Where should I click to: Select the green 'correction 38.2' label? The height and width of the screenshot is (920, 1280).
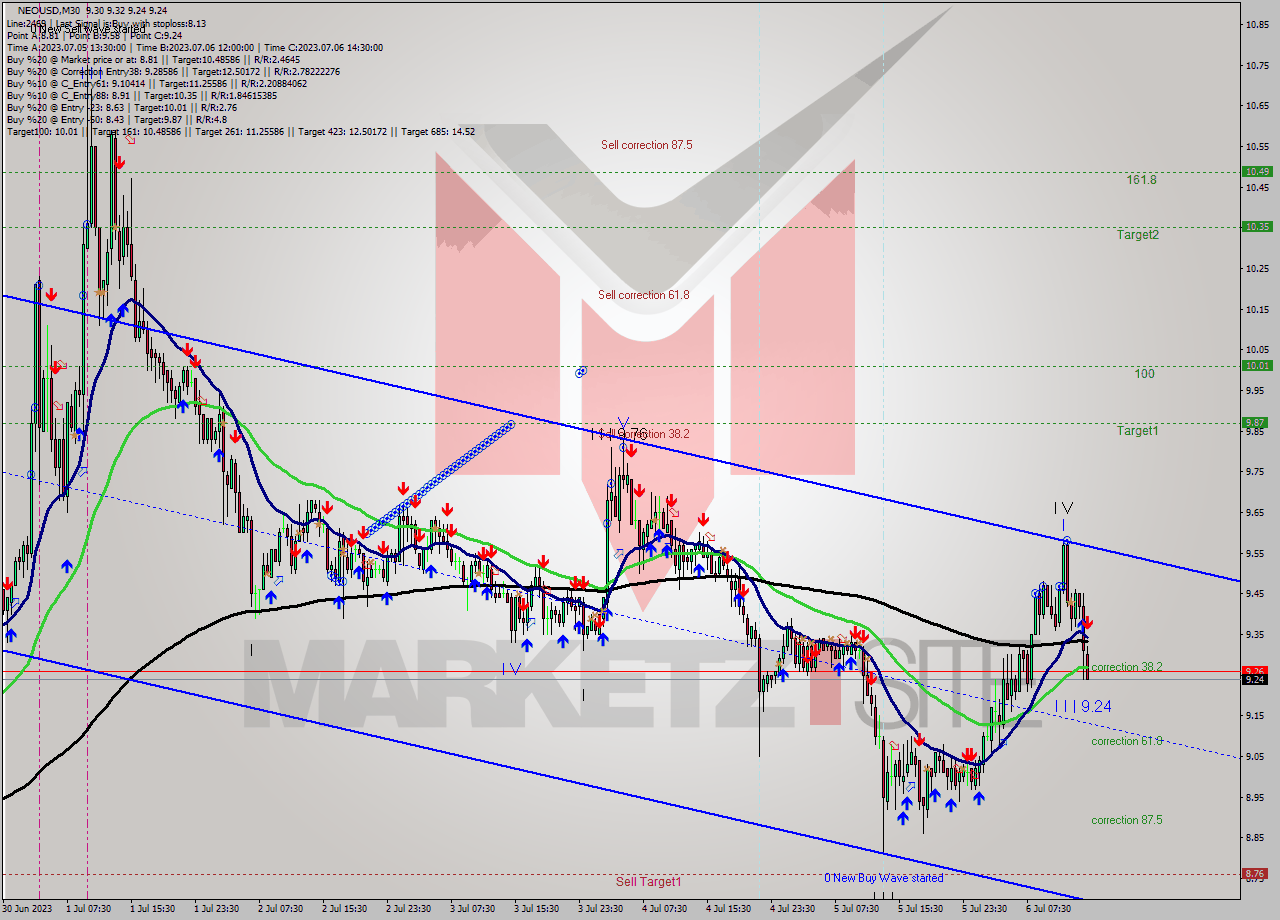(1126, 667)
